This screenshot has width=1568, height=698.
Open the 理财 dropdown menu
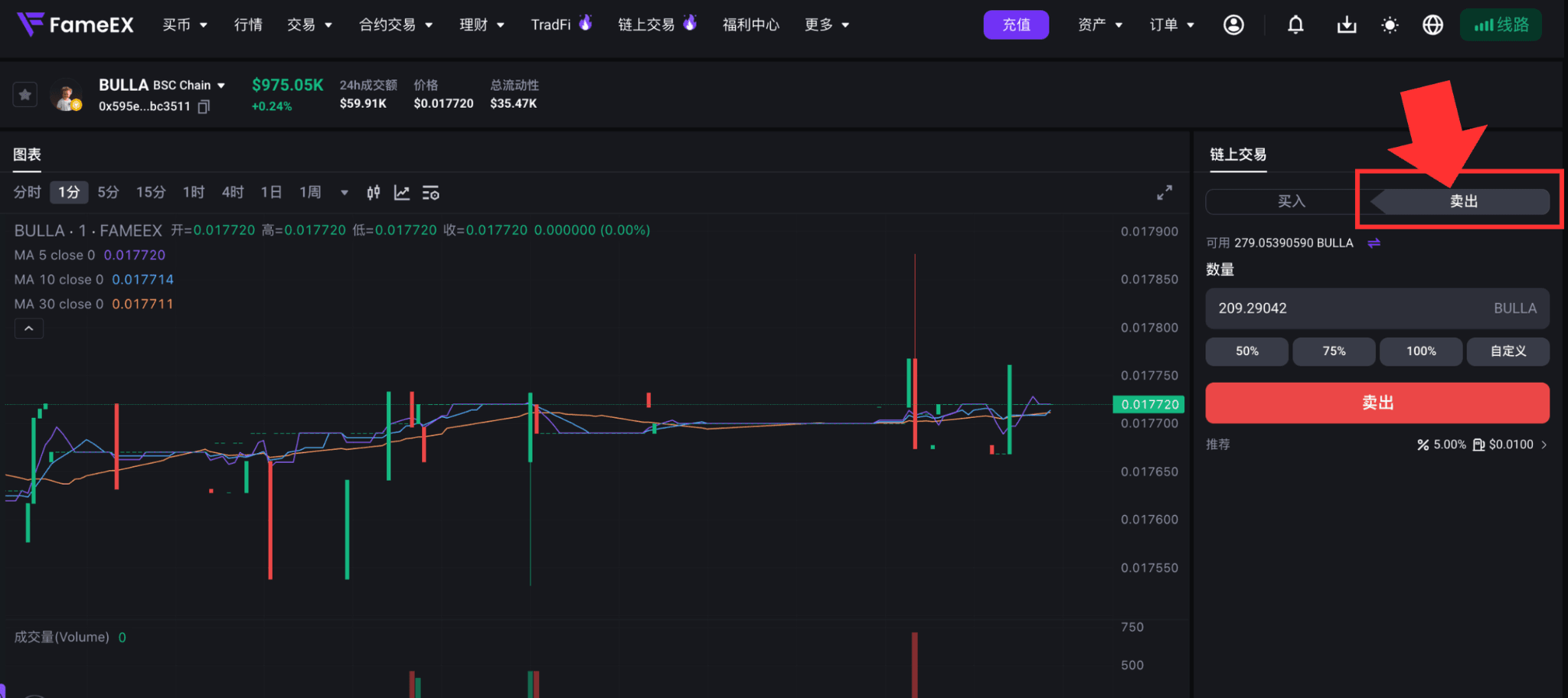coord(482,25)
